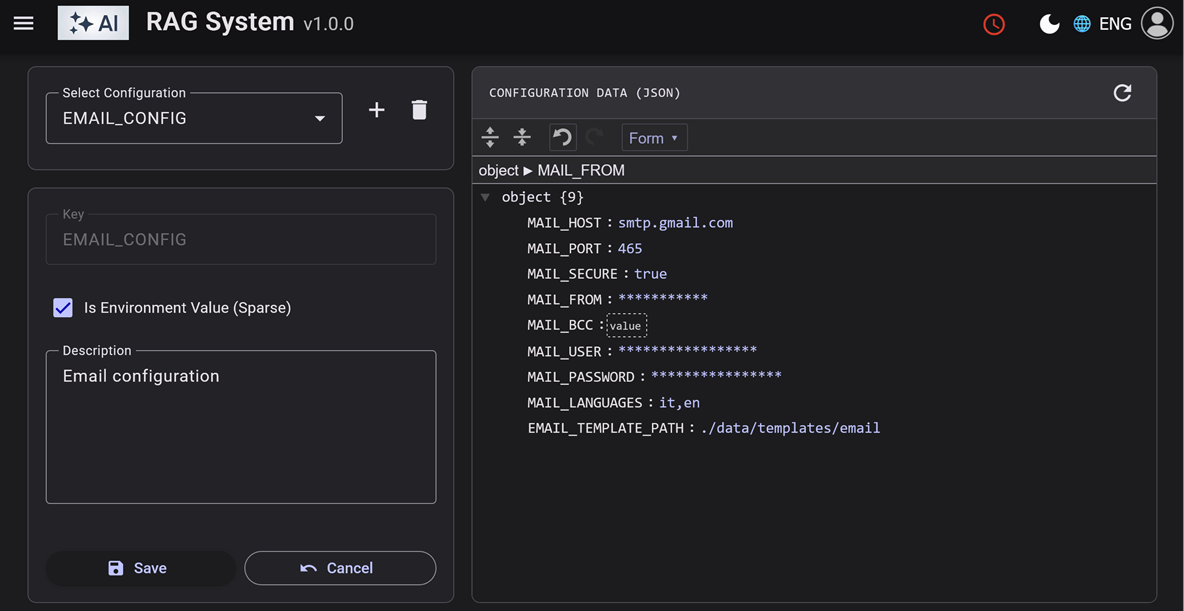Undo the last JSON editor action

click(563, 138)
